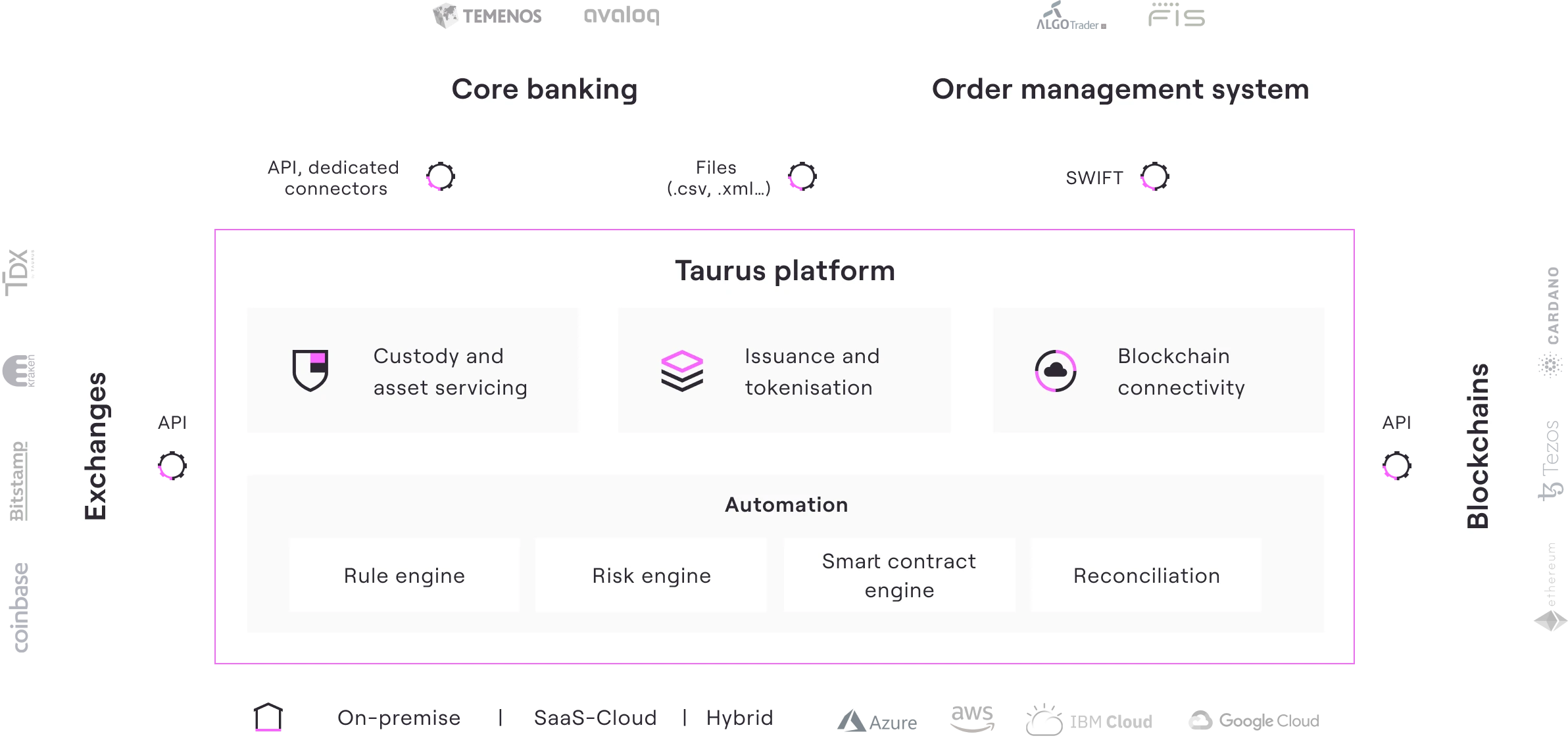Click the SDX exchange logo
The width and height of the screenshot is (1568, 738).
[x=20, y=271]
